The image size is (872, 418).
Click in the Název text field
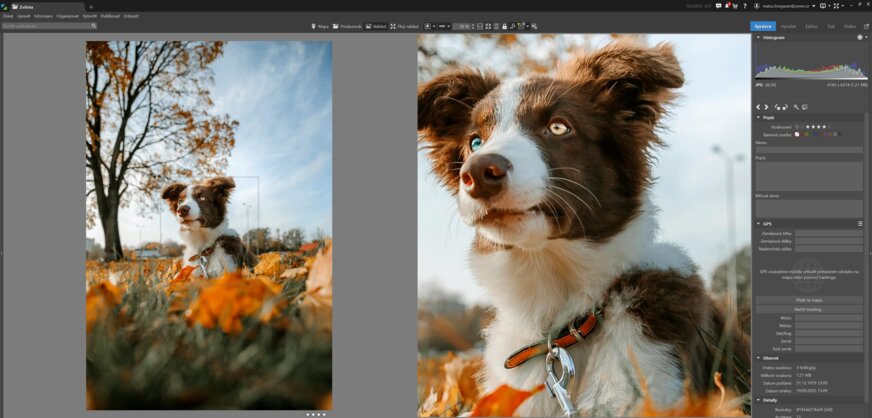point(809,150)
